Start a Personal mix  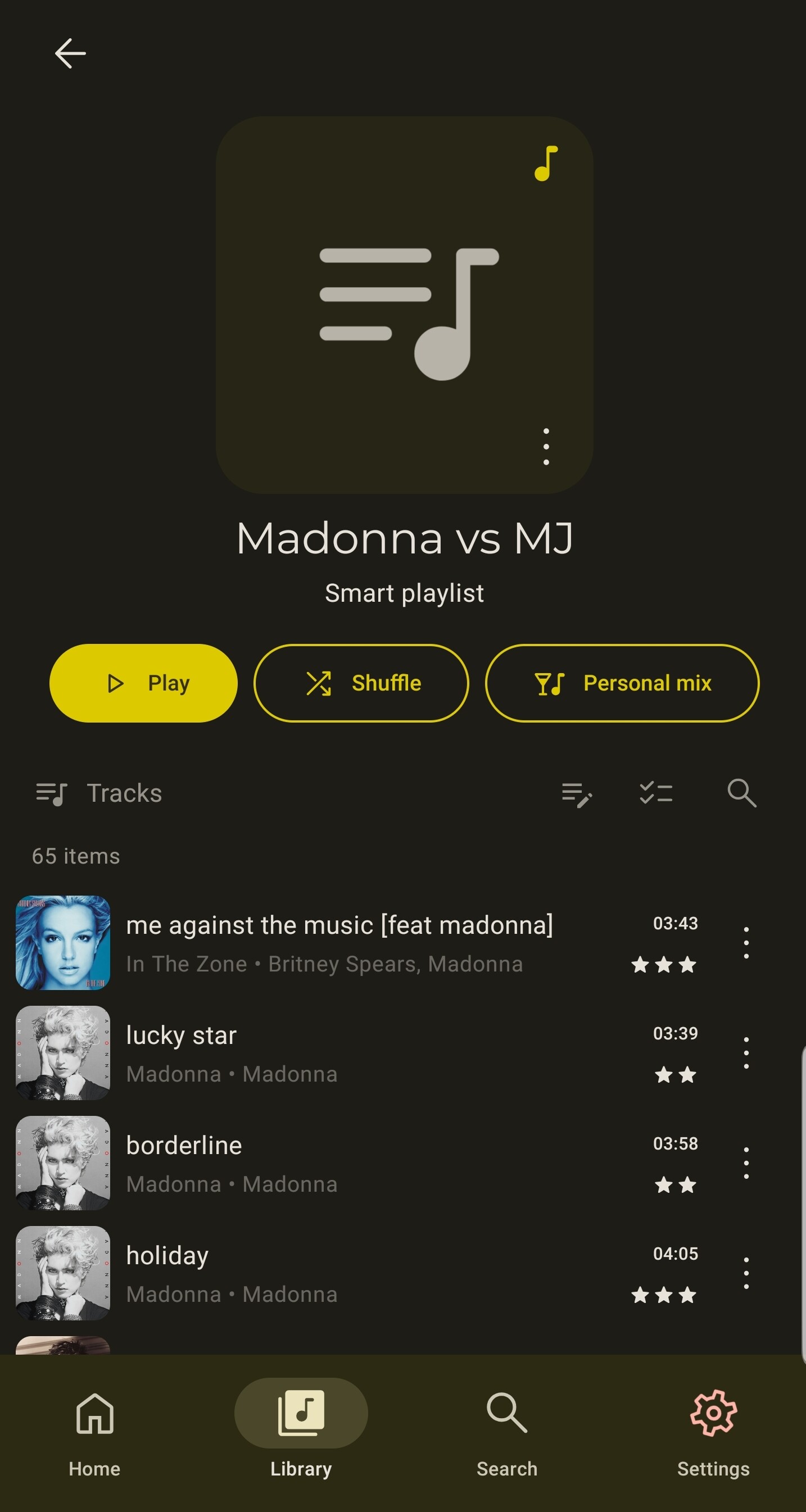[622, 683]
